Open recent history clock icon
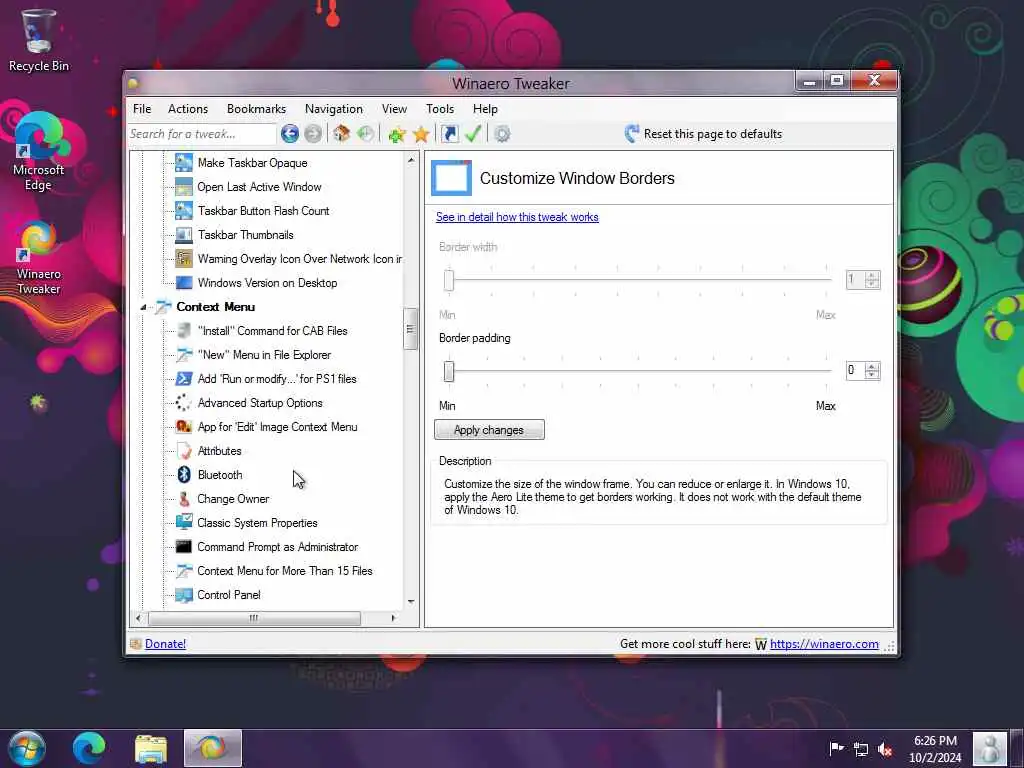Screen dimensions: 1024x768 point(366,134)
